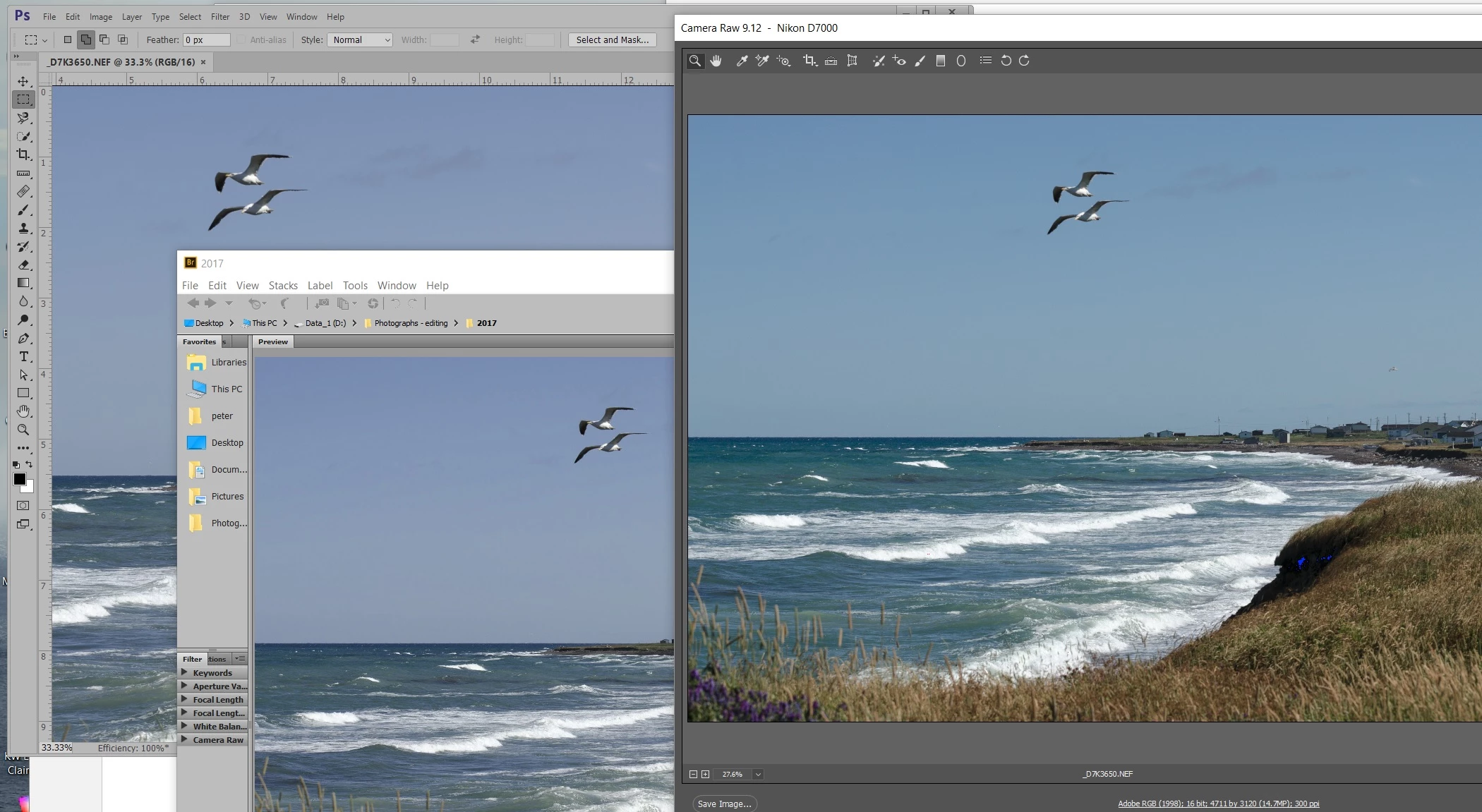This screenshot has height=812, width=1482.
Task: Click the black foreground color swatch
Action: (20, 479)
